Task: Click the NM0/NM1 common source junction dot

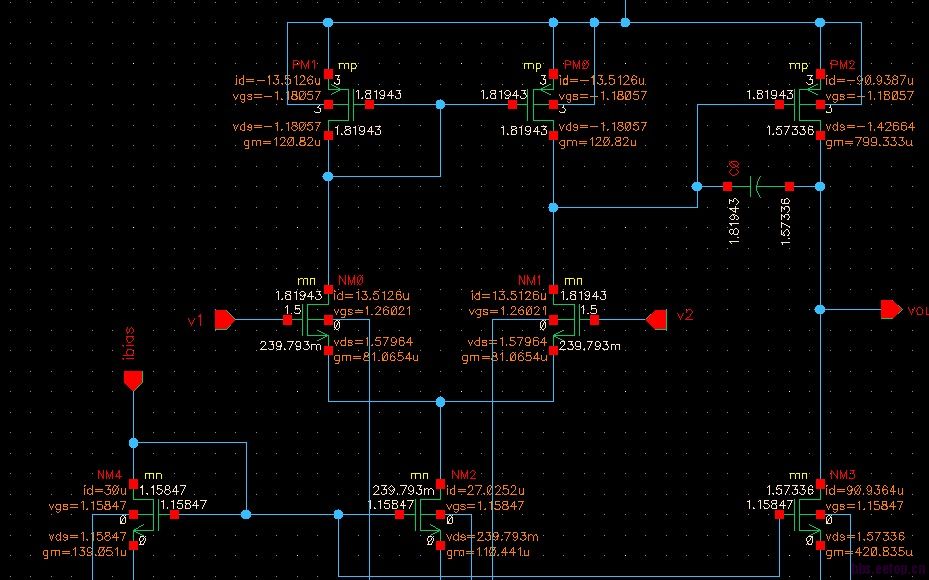Action: point(440,402)
